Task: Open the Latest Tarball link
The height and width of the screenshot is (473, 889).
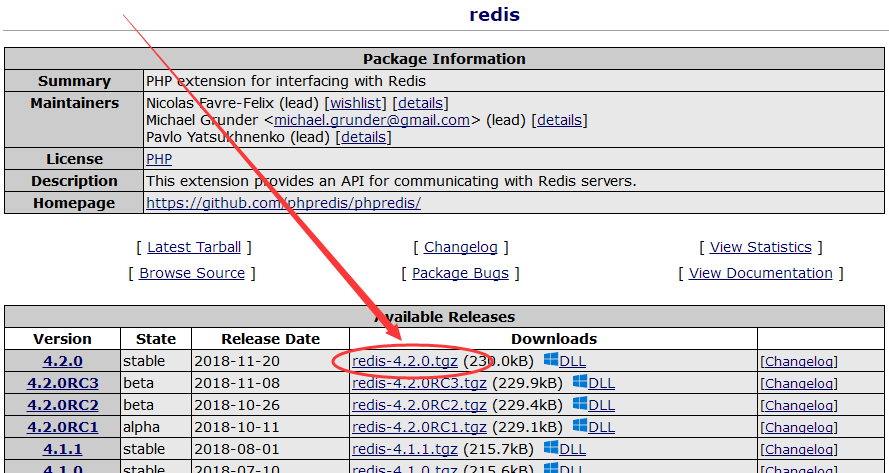Action: pyautogui.click(x=194, y=247)
